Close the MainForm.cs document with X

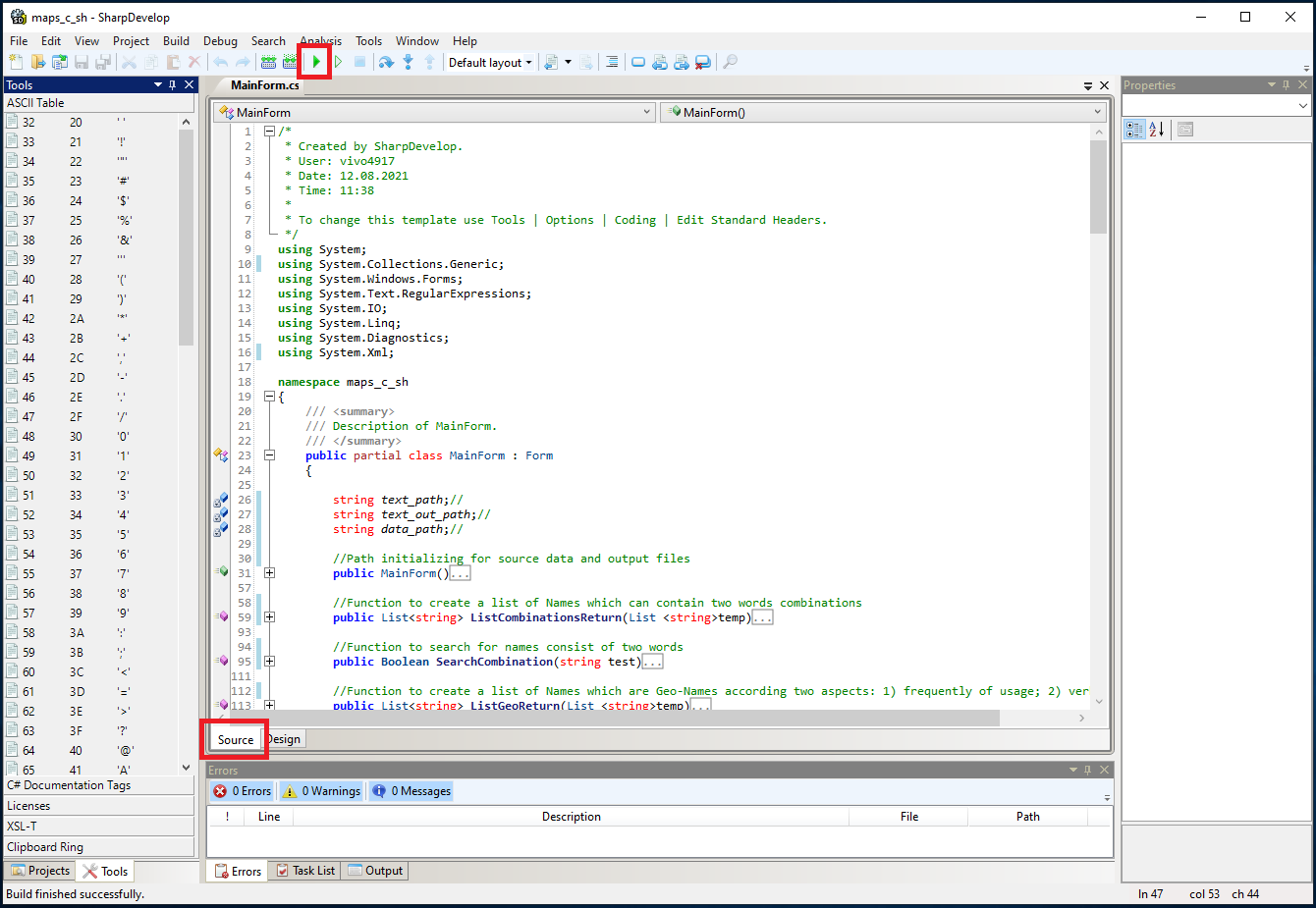click(1105, 85)
